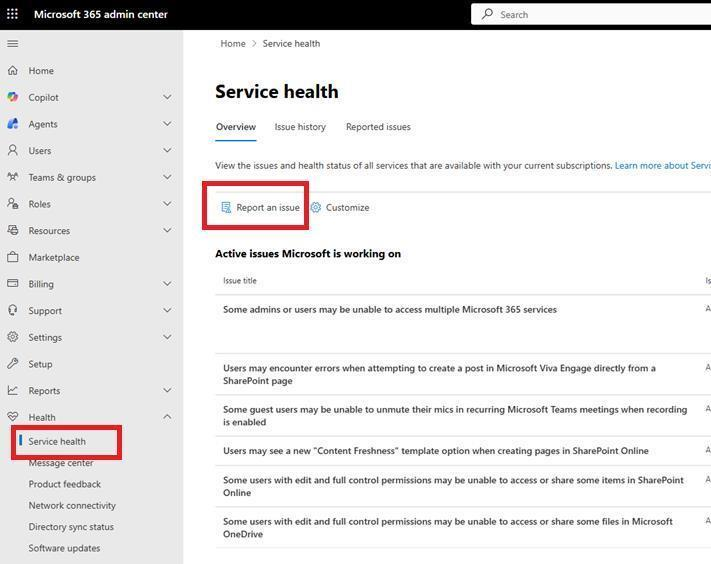Select Home label in the sidebar
Image resolution: width=711 pixels, height=564 pixels.
coord(41,71)
